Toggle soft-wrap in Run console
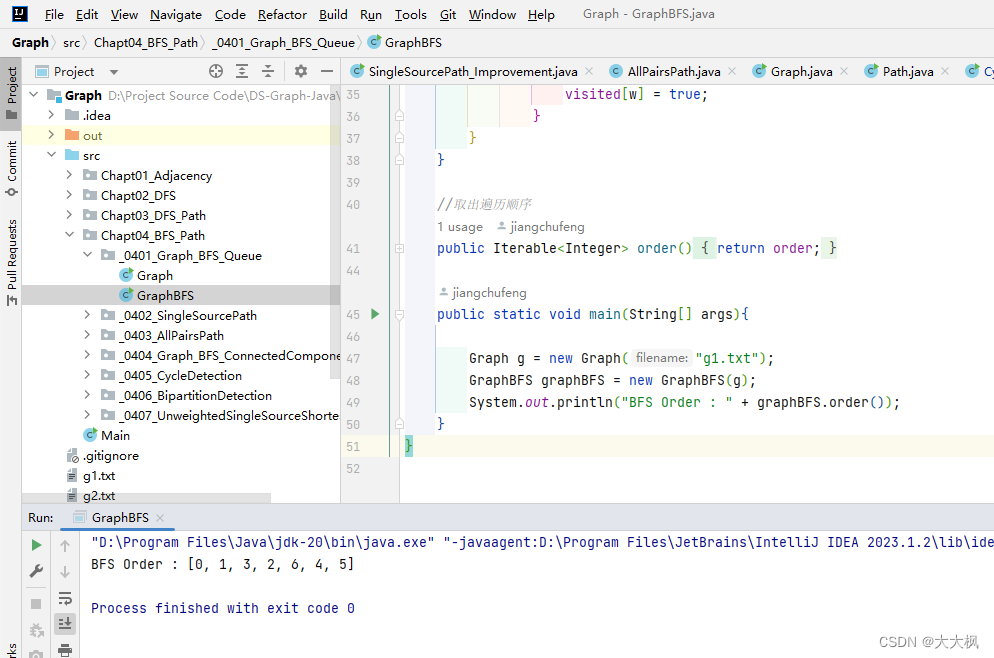Viewport: 994px width, 658px height. point(65,598)
